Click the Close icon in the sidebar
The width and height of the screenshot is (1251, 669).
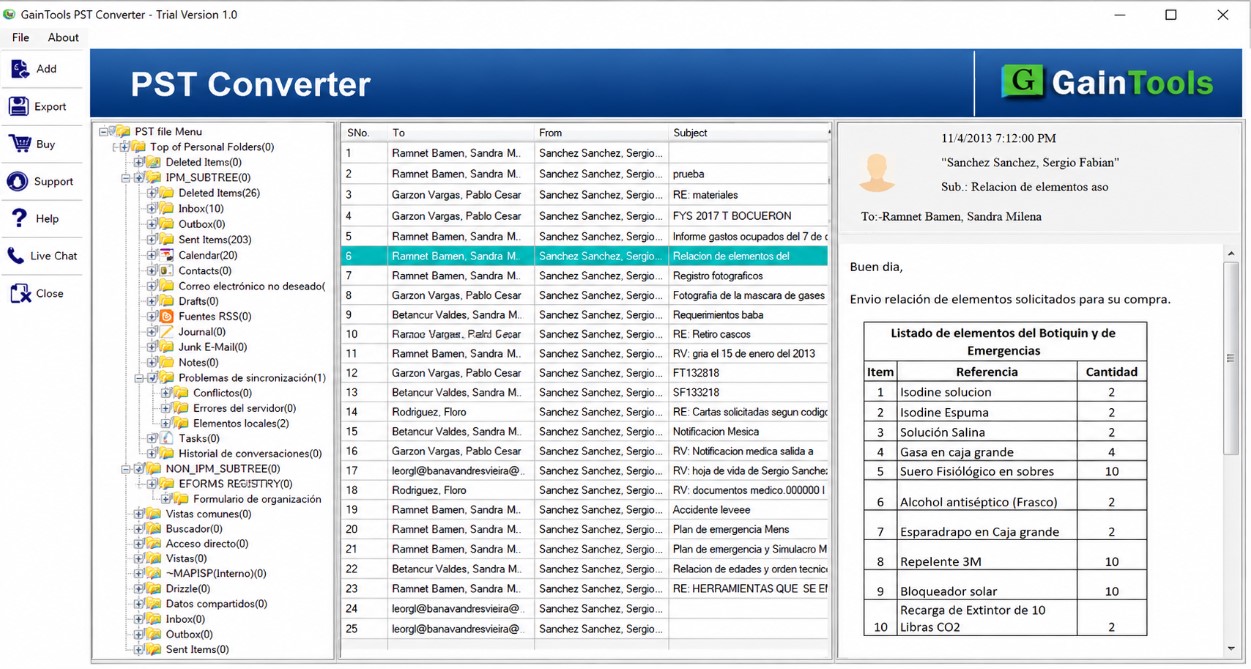pos(19,293)
